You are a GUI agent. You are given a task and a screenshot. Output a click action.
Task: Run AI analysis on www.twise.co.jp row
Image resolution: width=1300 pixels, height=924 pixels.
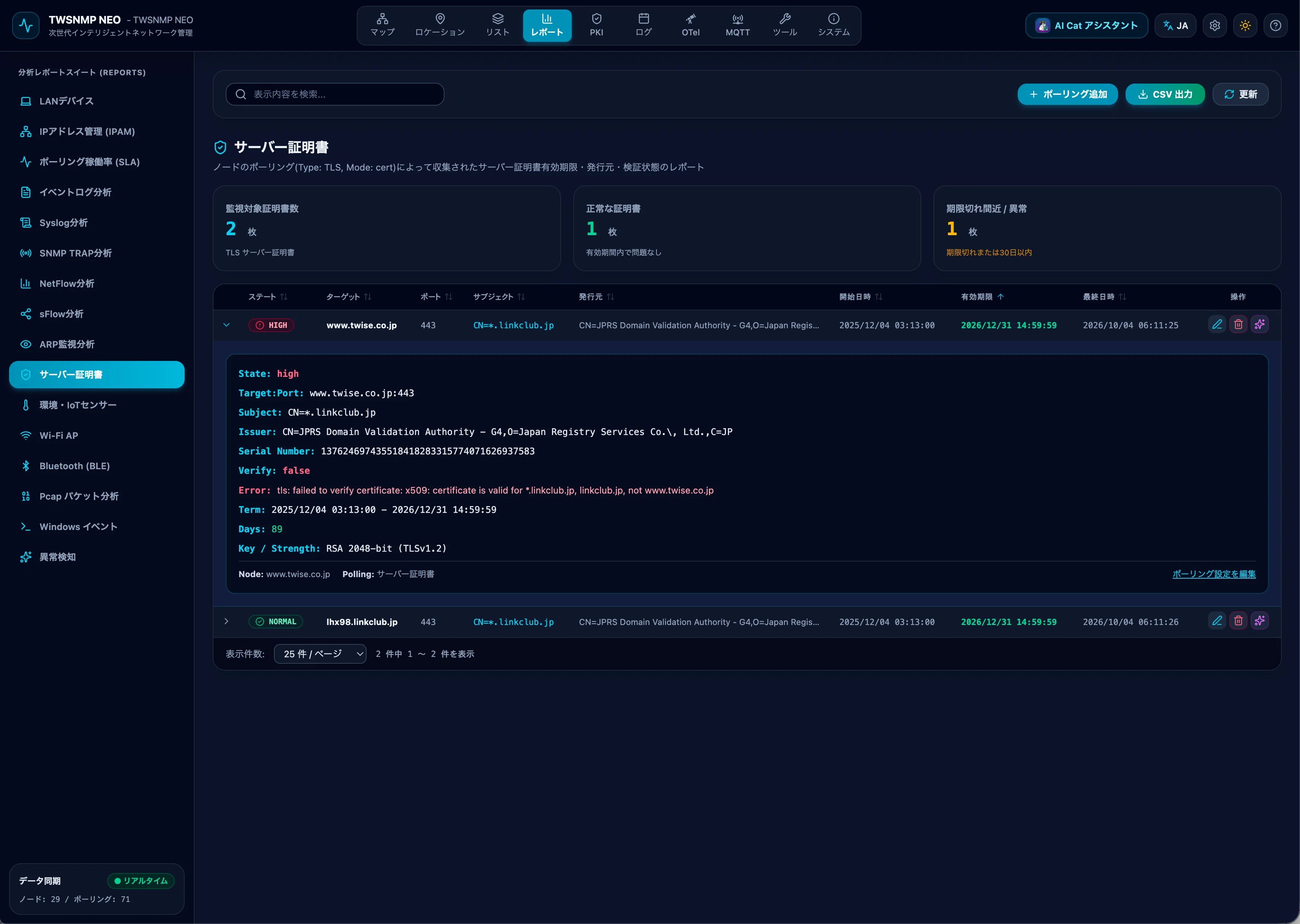coord(1260,324)
